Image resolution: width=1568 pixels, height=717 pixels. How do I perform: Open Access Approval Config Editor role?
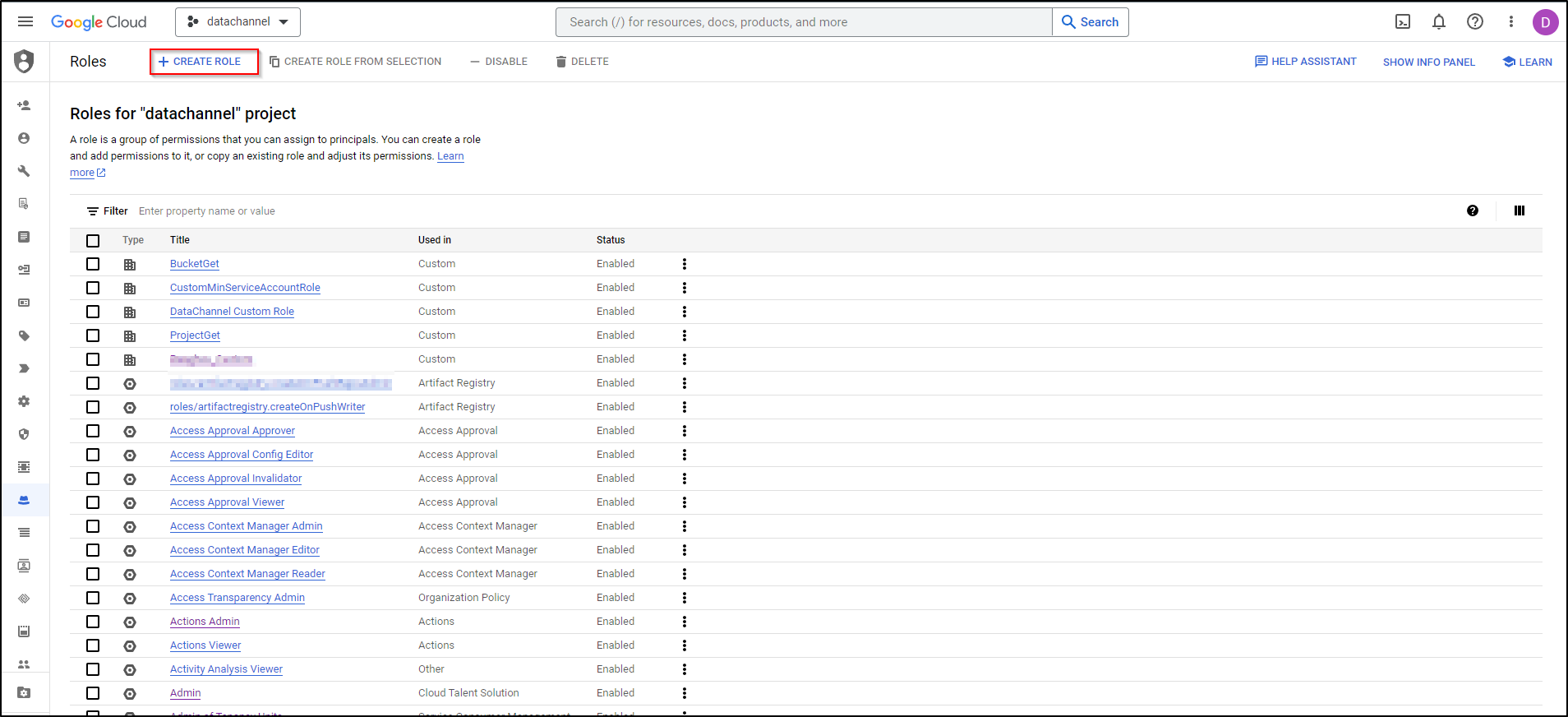[x=242, y=455]
